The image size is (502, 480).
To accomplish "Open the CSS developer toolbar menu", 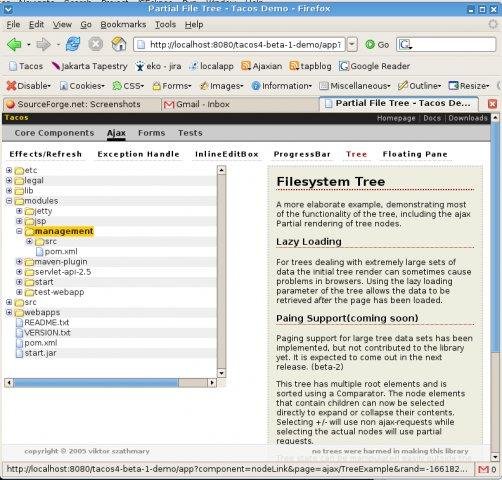I will [128, 86].
